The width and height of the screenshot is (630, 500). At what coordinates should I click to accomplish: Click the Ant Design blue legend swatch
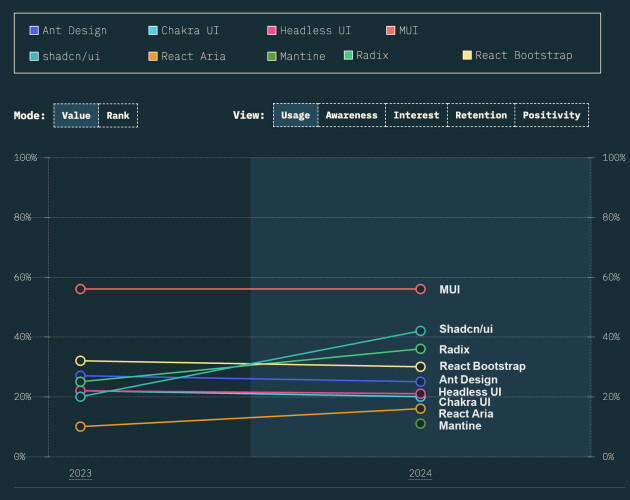tap(34, 31)
